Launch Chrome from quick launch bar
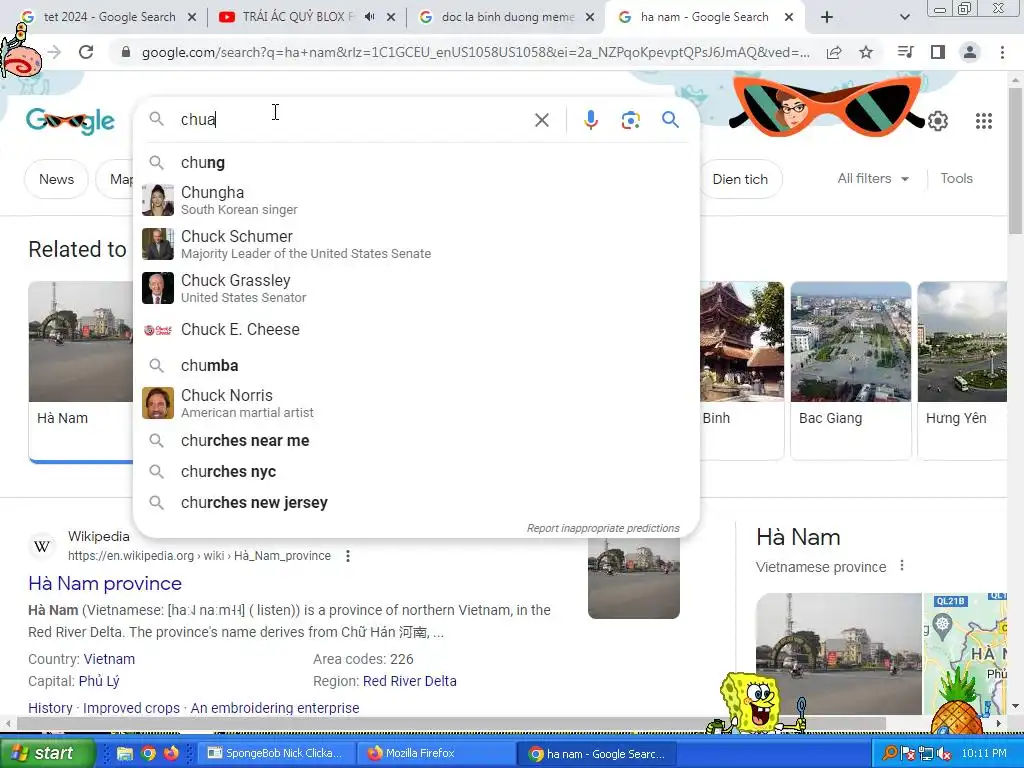The height and width of the screenshot is (768, 1024). pos(148,753)
